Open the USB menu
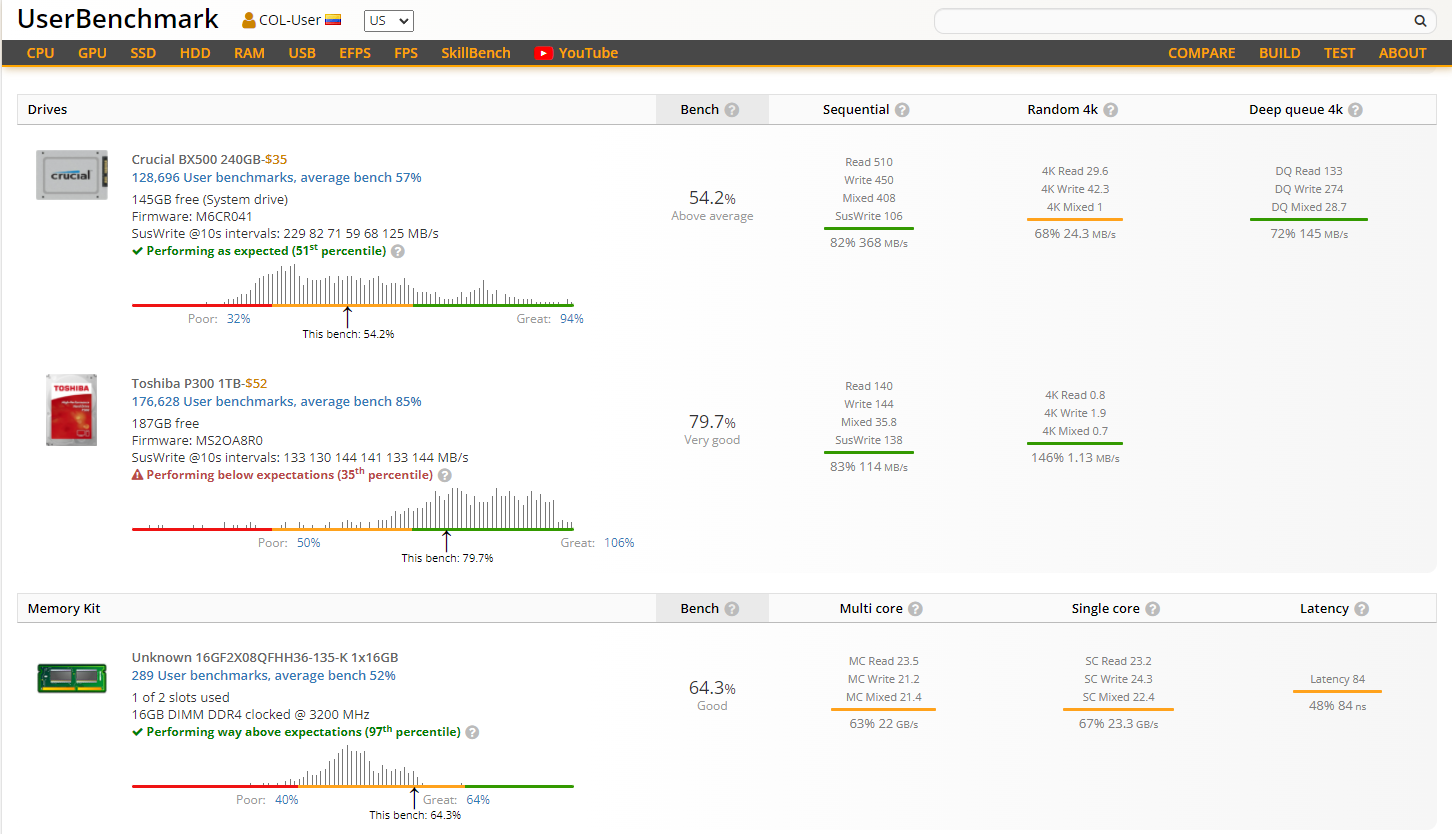The height and width of the screenshot is (834, 1452). [302, 53]
